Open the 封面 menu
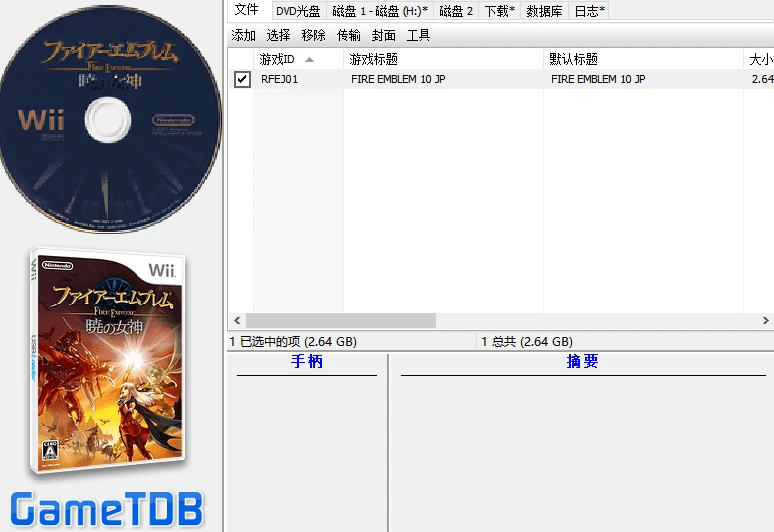This screenshot has height=532, width=774. (384, 35)
